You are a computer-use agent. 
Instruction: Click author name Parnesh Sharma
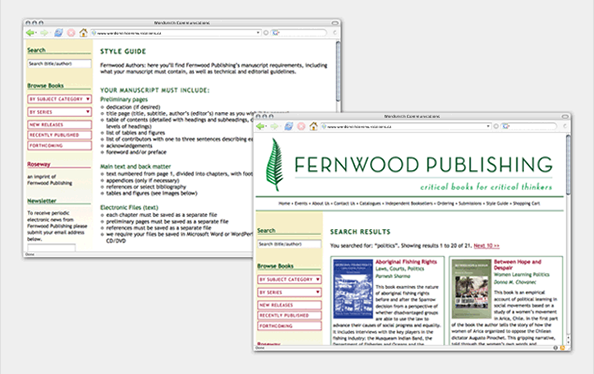(x=393, y=276)
